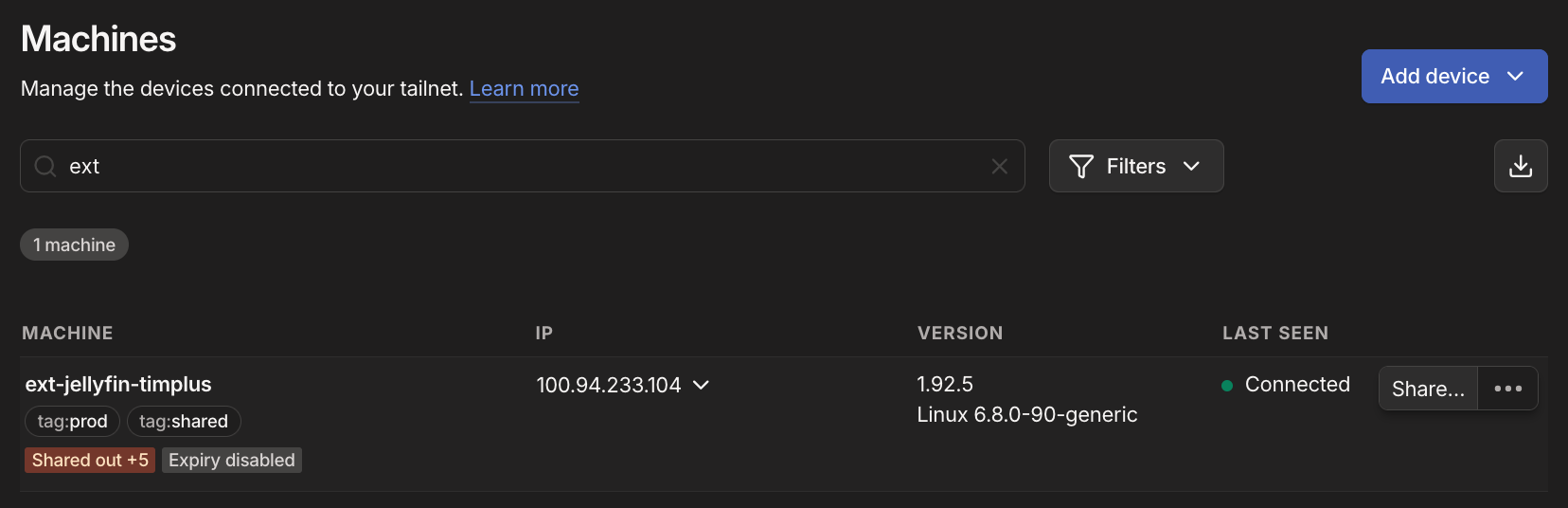
Task: Open the Learn more link
Action: [x=524, y=89]
